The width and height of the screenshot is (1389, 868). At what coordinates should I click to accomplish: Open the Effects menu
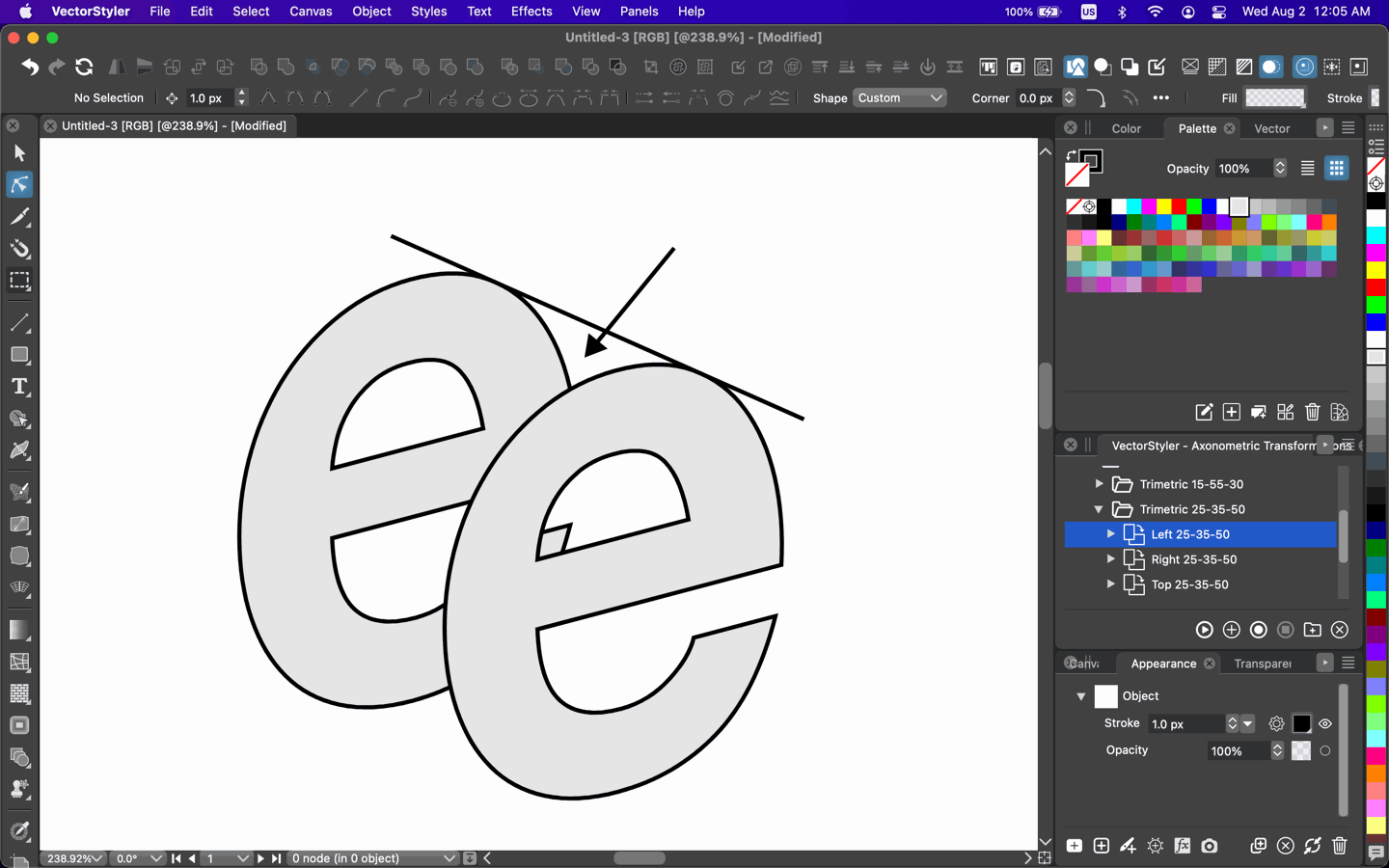point(531,12)
